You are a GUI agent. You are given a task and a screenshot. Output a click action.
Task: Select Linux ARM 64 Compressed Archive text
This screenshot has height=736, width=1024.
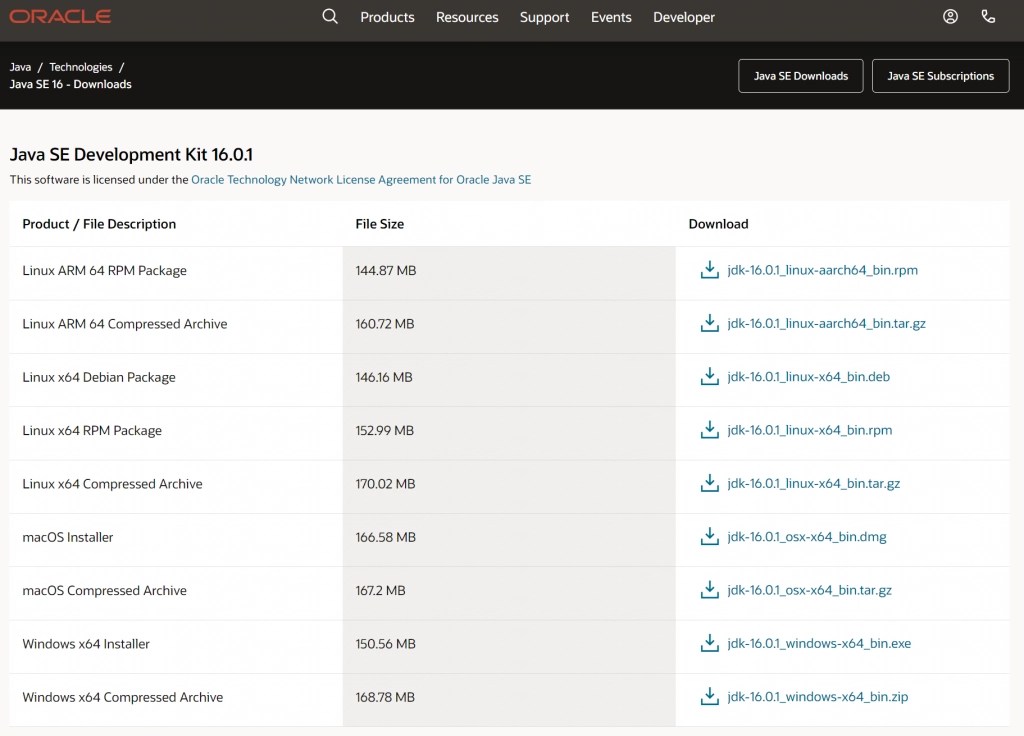click(x=125, y=324)
